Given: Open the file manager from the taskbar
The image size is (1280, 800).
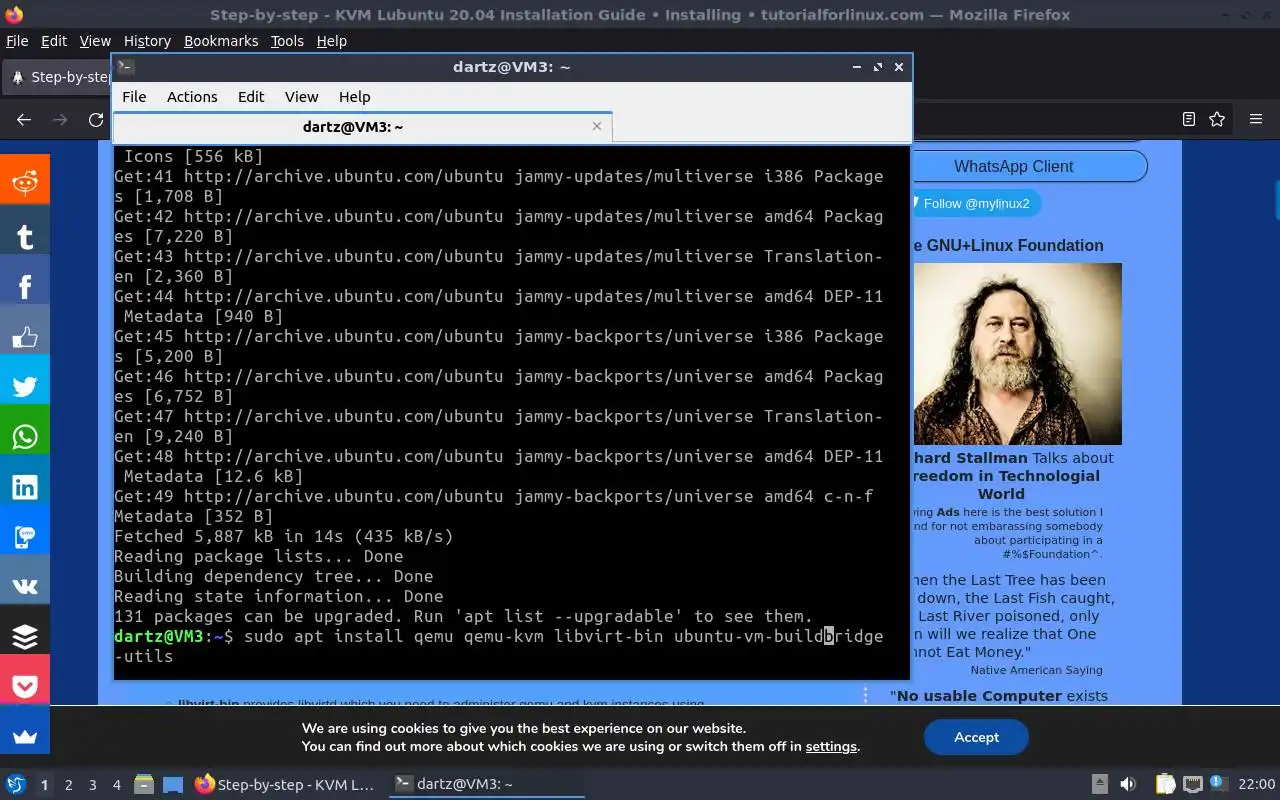Looking at the screenshot, I should (144, 784).
